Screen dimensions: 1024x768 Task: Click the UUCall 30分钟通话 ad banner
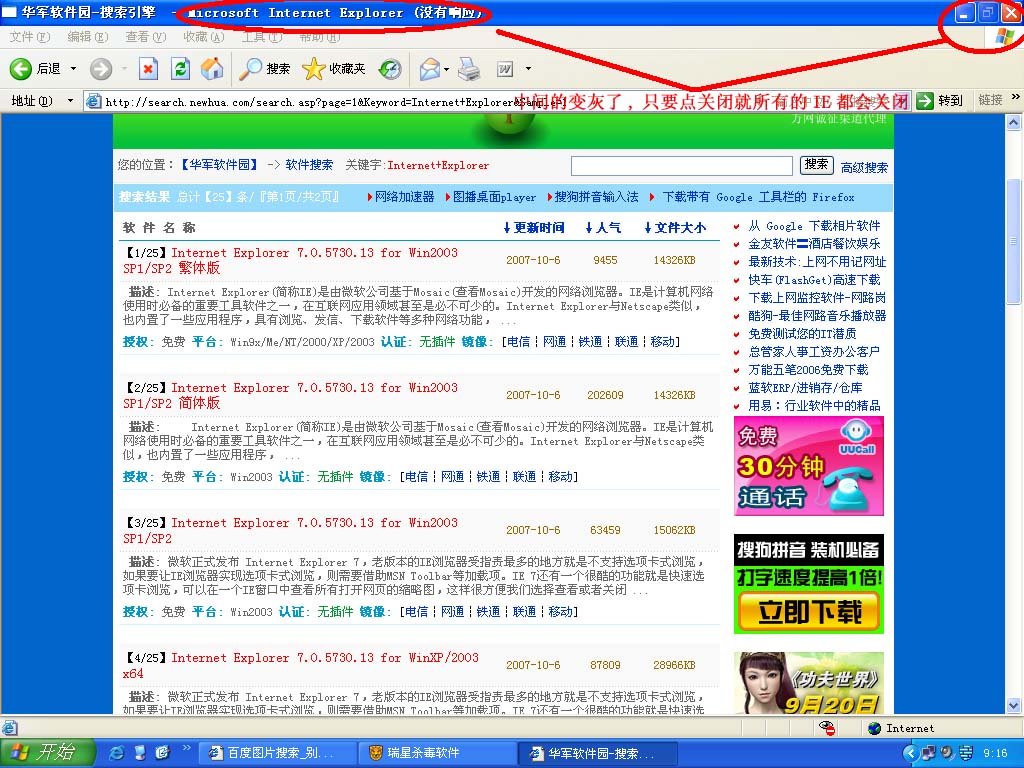[808, 466]
